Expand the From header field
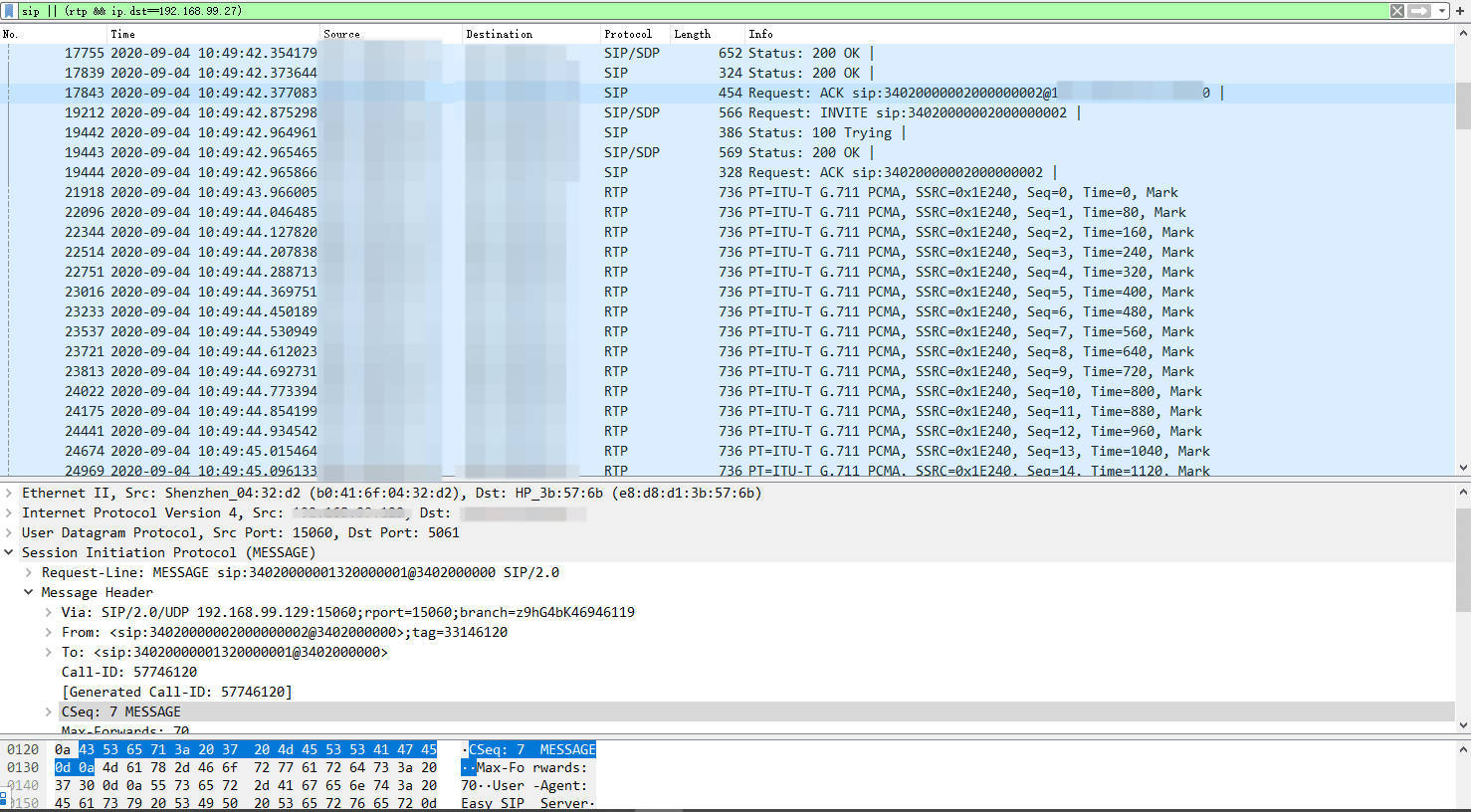 click(x=49, y=632)
